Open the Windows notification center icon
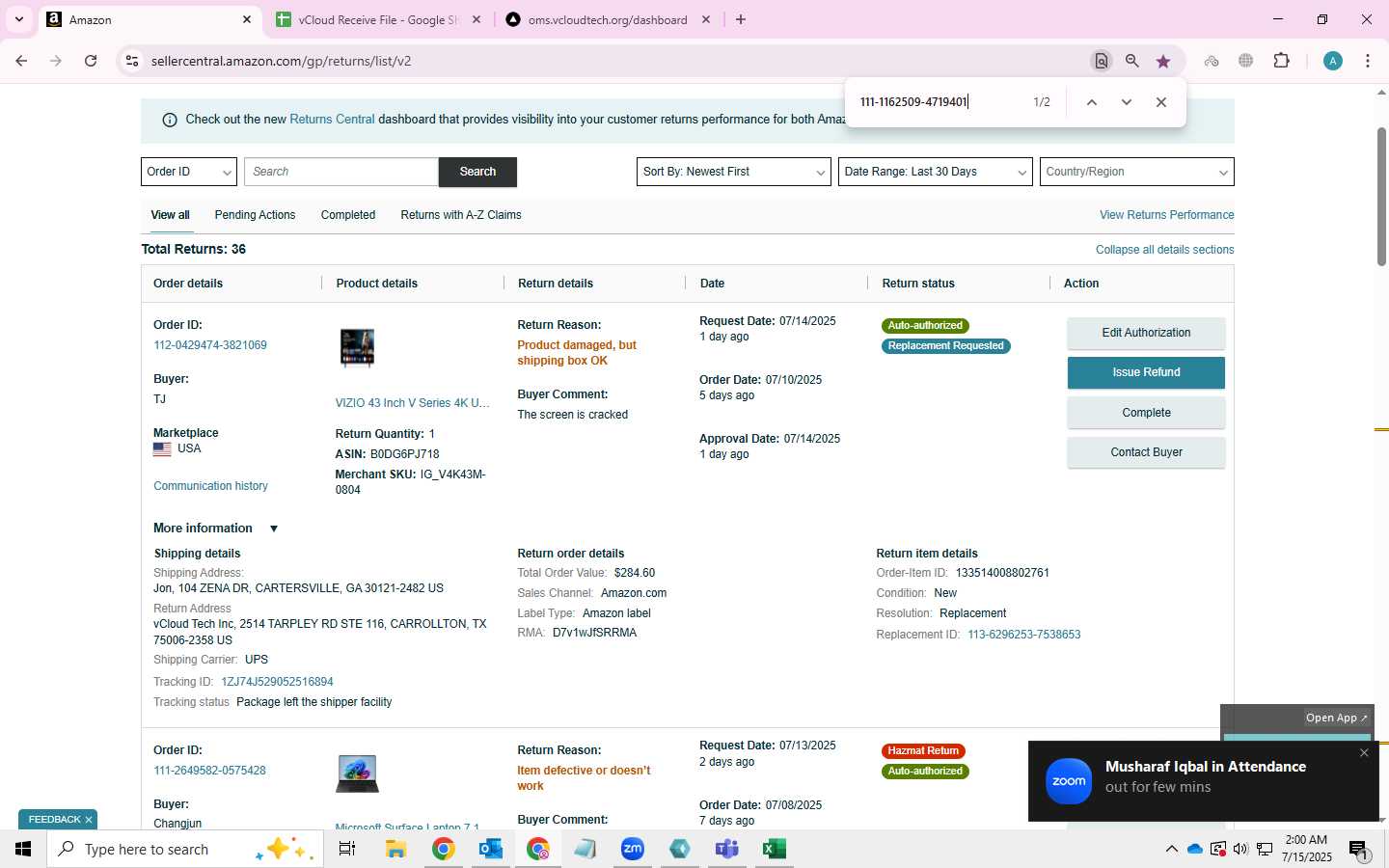The width and height of the screenshot is (1389, 868). [x=1358, y=850]
